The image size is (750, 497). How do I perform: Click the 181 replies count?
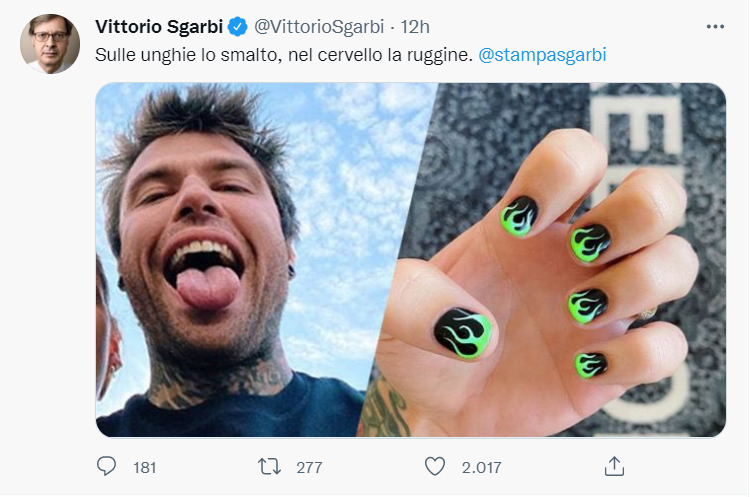tap(144, 467)
